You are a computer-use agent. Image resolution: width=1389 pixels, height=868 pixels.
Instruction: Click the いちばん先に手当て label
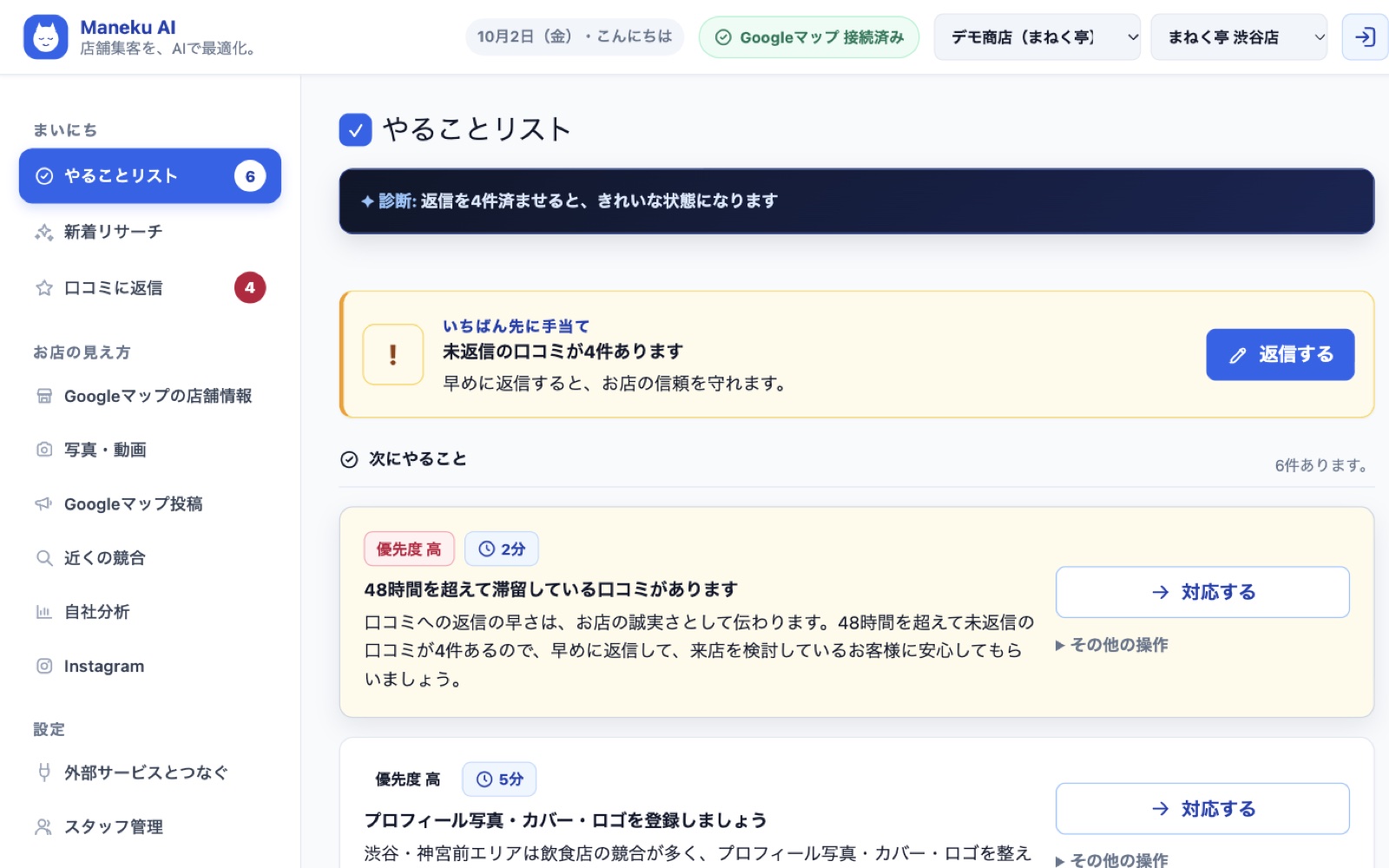(x=516, y=326)
